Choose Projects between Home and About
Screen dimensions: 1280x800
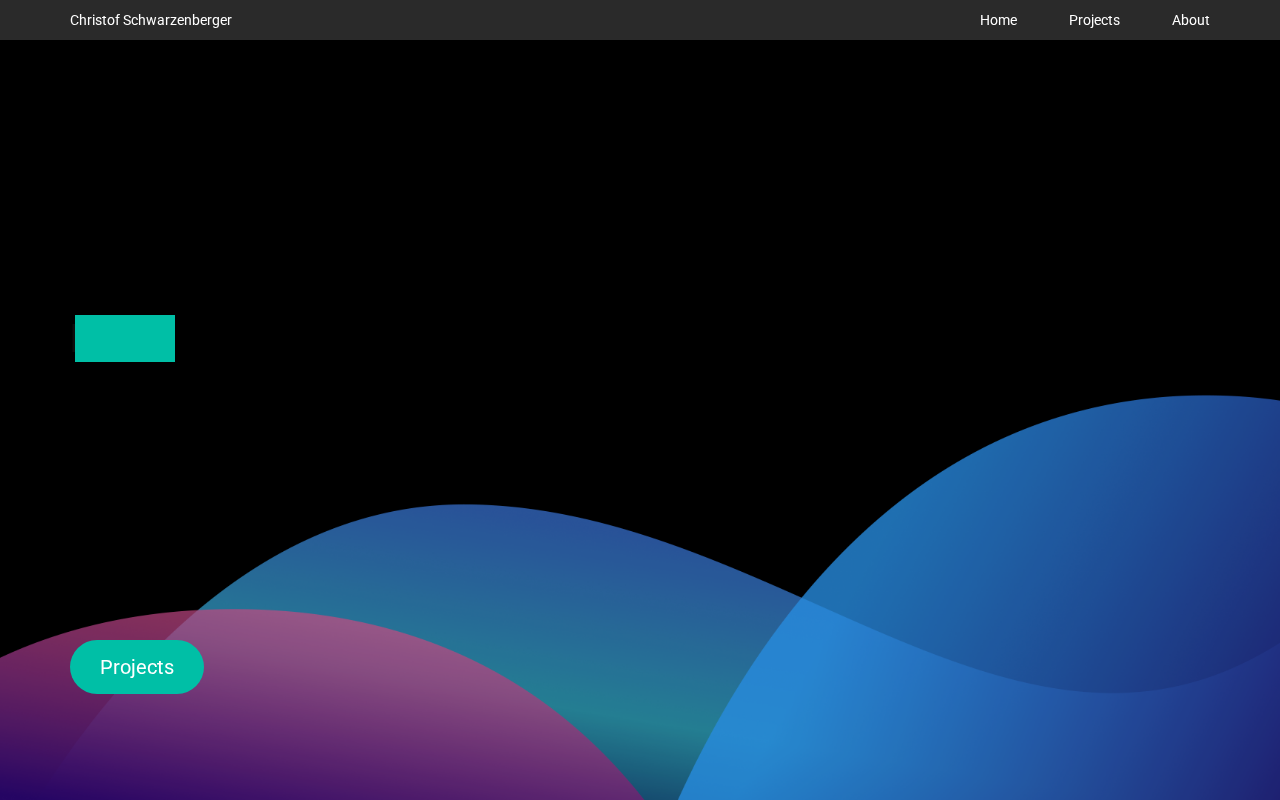pos(1094,20)
